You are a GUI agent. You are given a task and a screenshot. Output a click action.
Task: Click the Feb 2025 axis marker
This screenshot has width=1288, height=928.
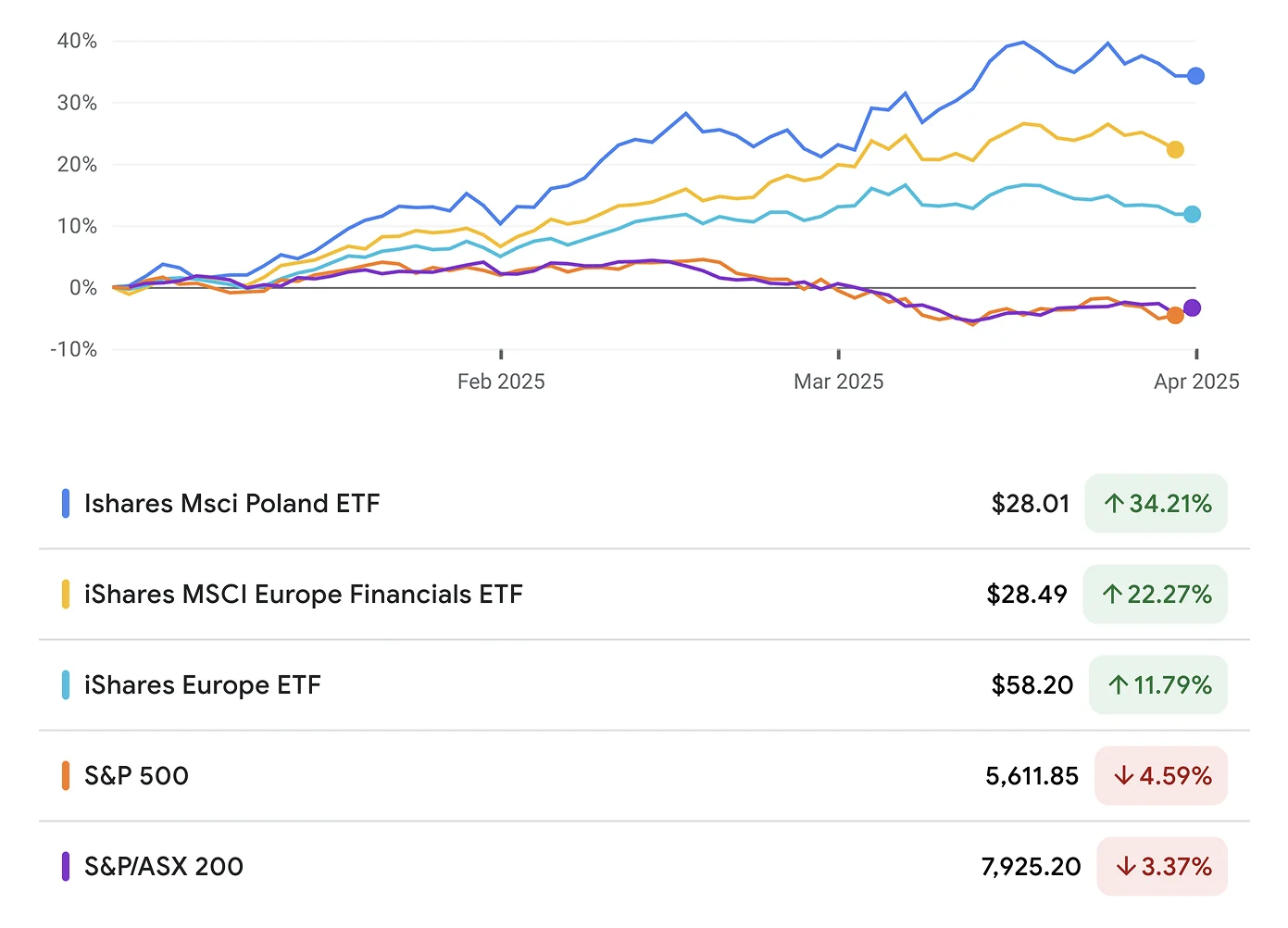point(501,382)
